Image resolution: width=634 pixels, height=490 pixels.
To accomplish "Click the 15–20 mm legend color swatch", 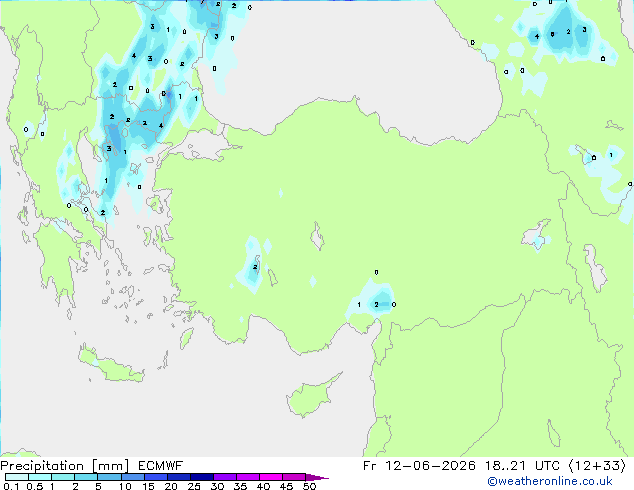I will (155, 477).
